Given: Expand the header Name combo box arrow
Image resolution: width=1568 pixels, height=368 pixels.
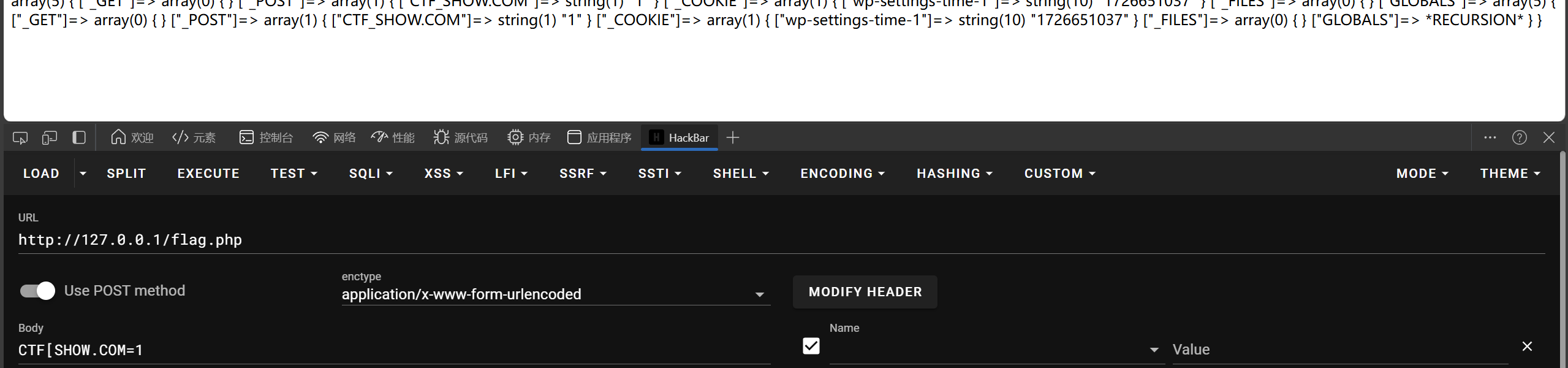Looking at the screenshot, I should click(1154, 350).
